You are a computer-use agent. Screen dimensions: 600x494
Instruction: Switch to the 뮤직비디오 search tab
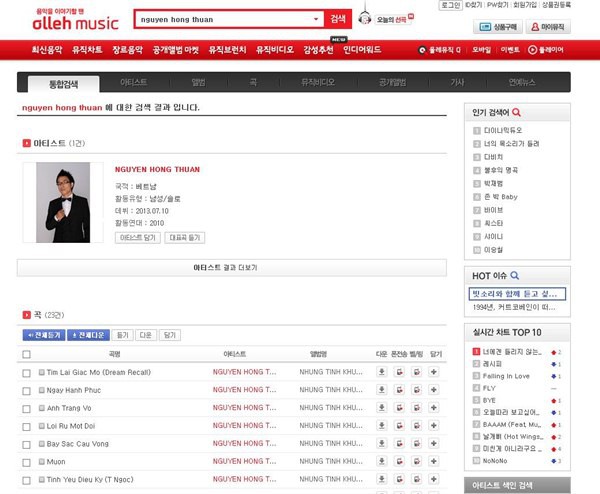(318, 82)
